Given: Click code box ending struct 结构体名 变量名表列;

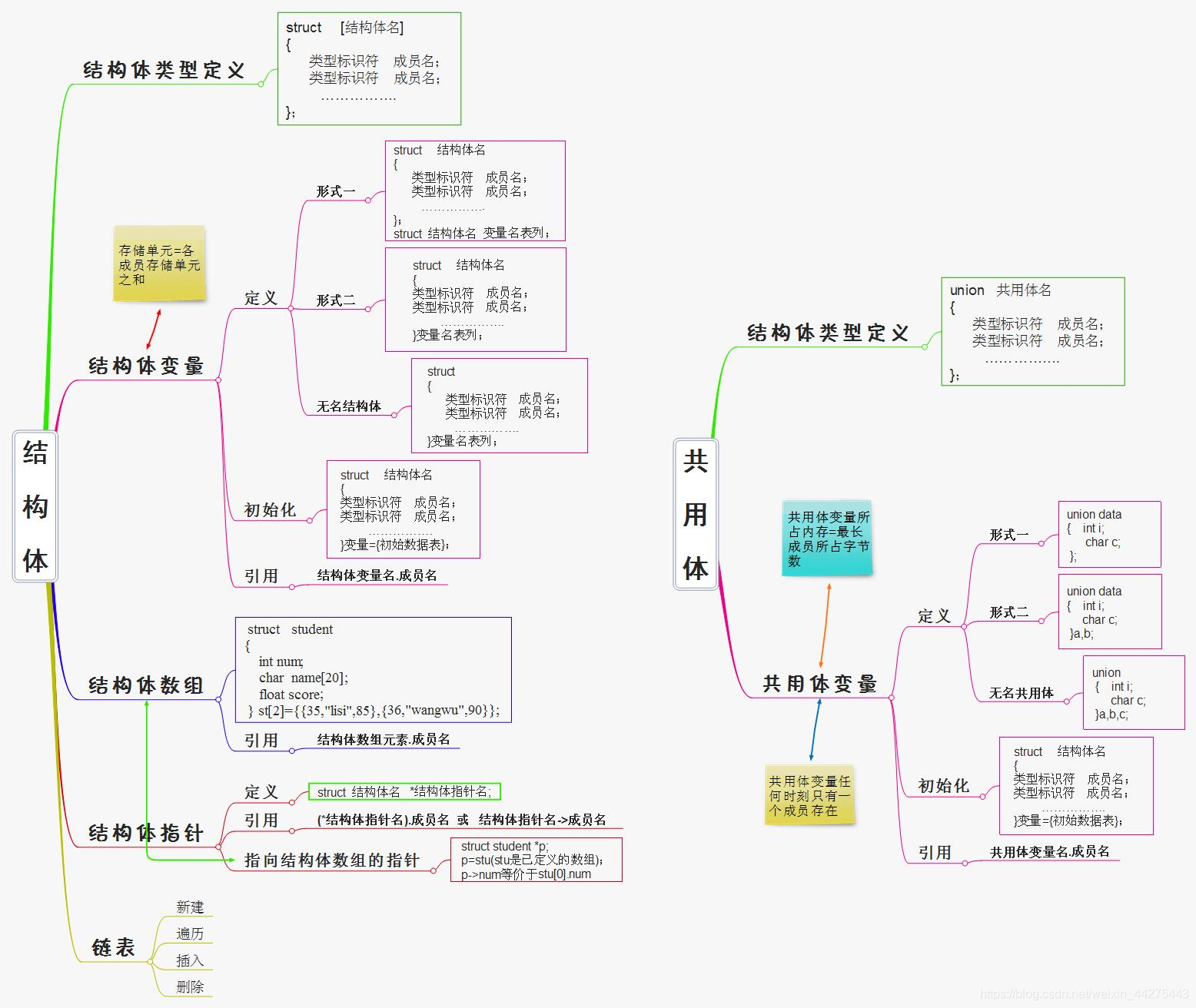Looking at the screenshot, I should (475, 191).
